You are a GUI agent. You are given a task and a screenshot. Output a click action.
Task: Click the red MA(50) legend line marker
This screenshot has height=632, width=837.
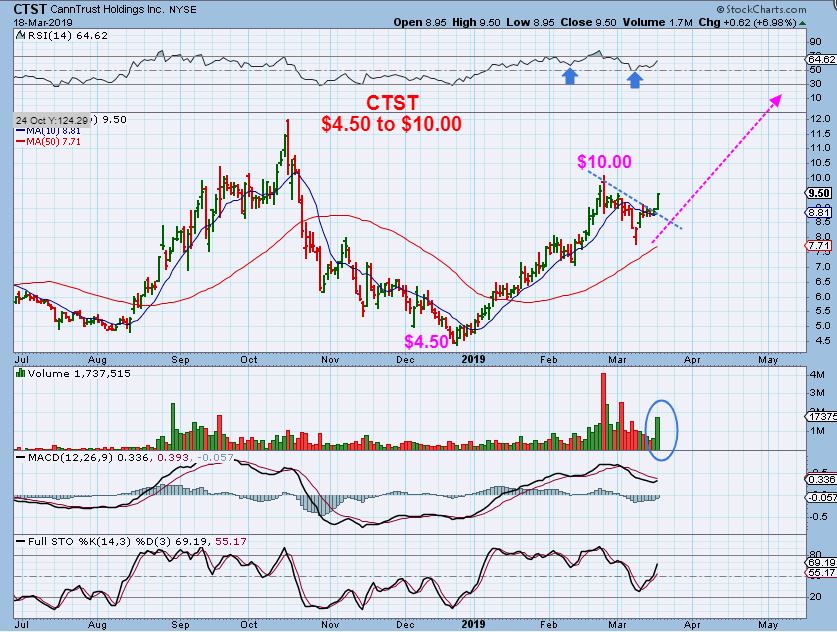pyautogui.click(x=21, y=141)
